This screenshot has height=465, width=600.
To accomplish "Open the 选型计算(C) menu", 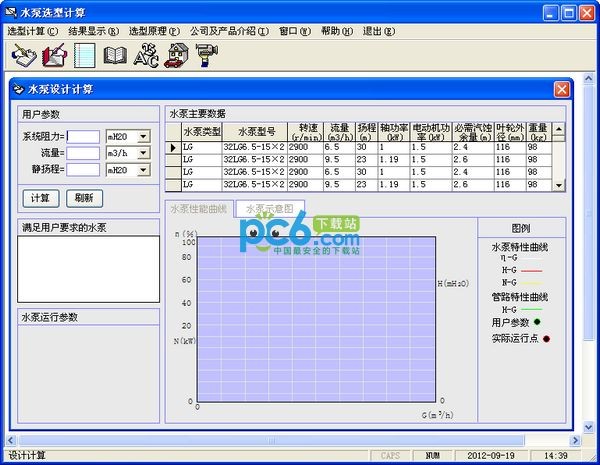I will tap(33, 31).
